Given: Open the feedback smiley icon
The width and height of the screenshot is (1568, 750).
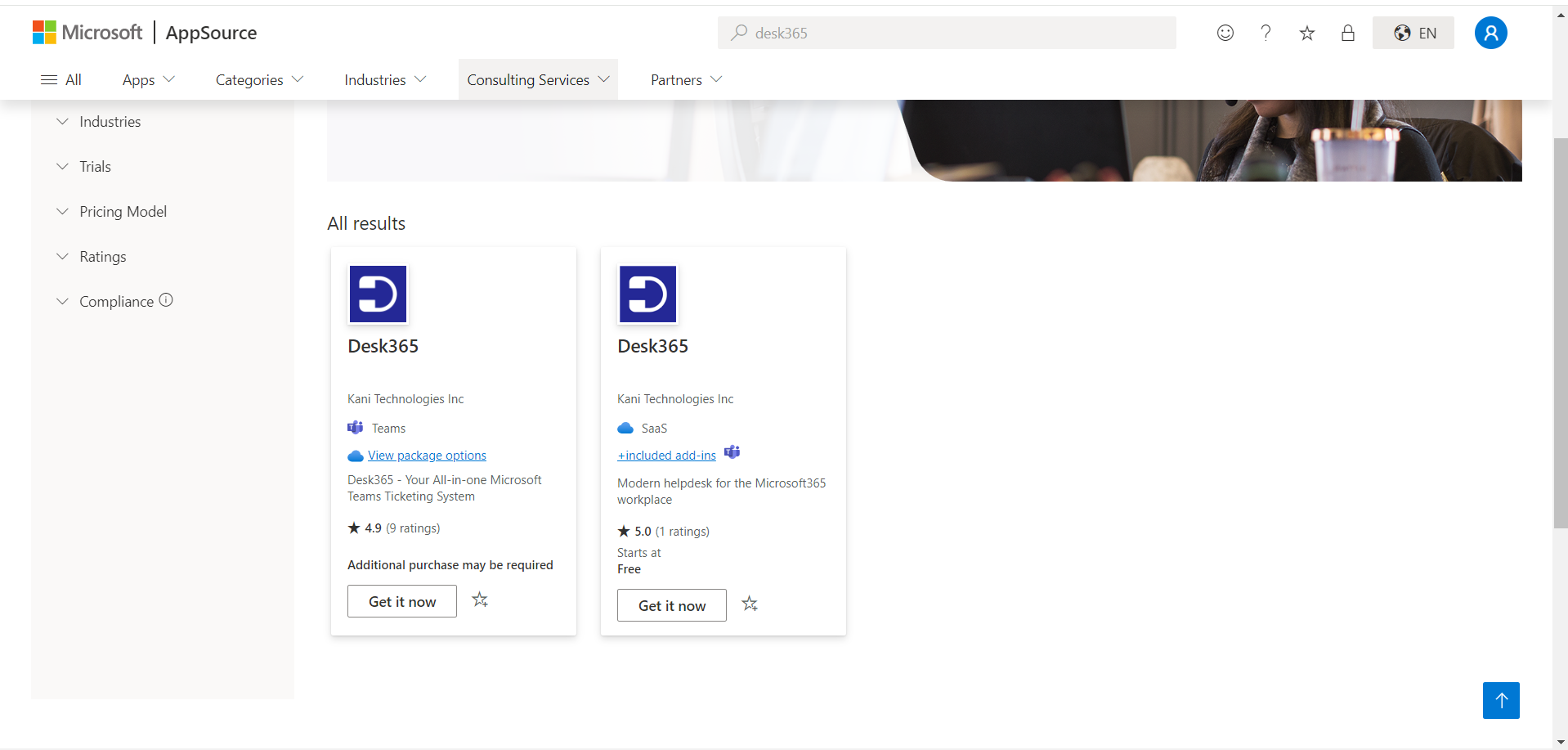Looking at the screenshot, I should point(1225,33).
